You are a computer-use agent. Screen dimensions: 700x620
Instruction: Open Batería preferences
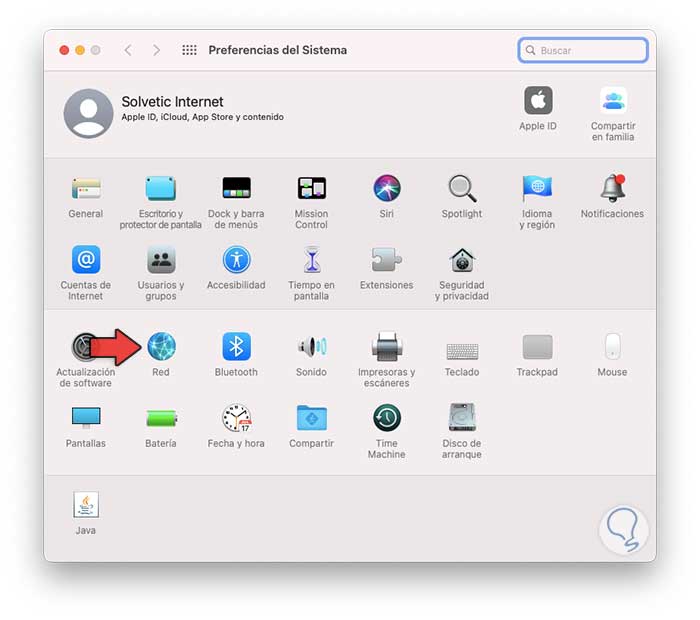pos(161,418)
